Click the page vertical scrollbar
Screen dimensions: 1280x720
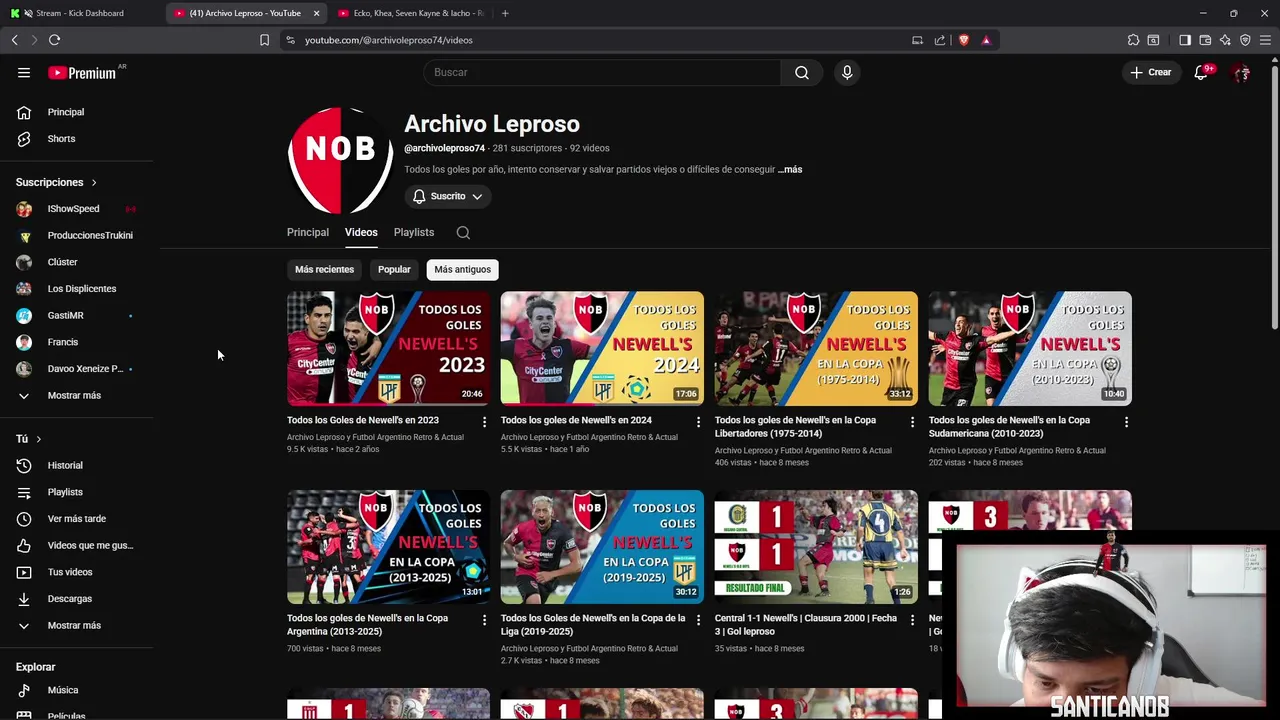tap(1274, 195)
